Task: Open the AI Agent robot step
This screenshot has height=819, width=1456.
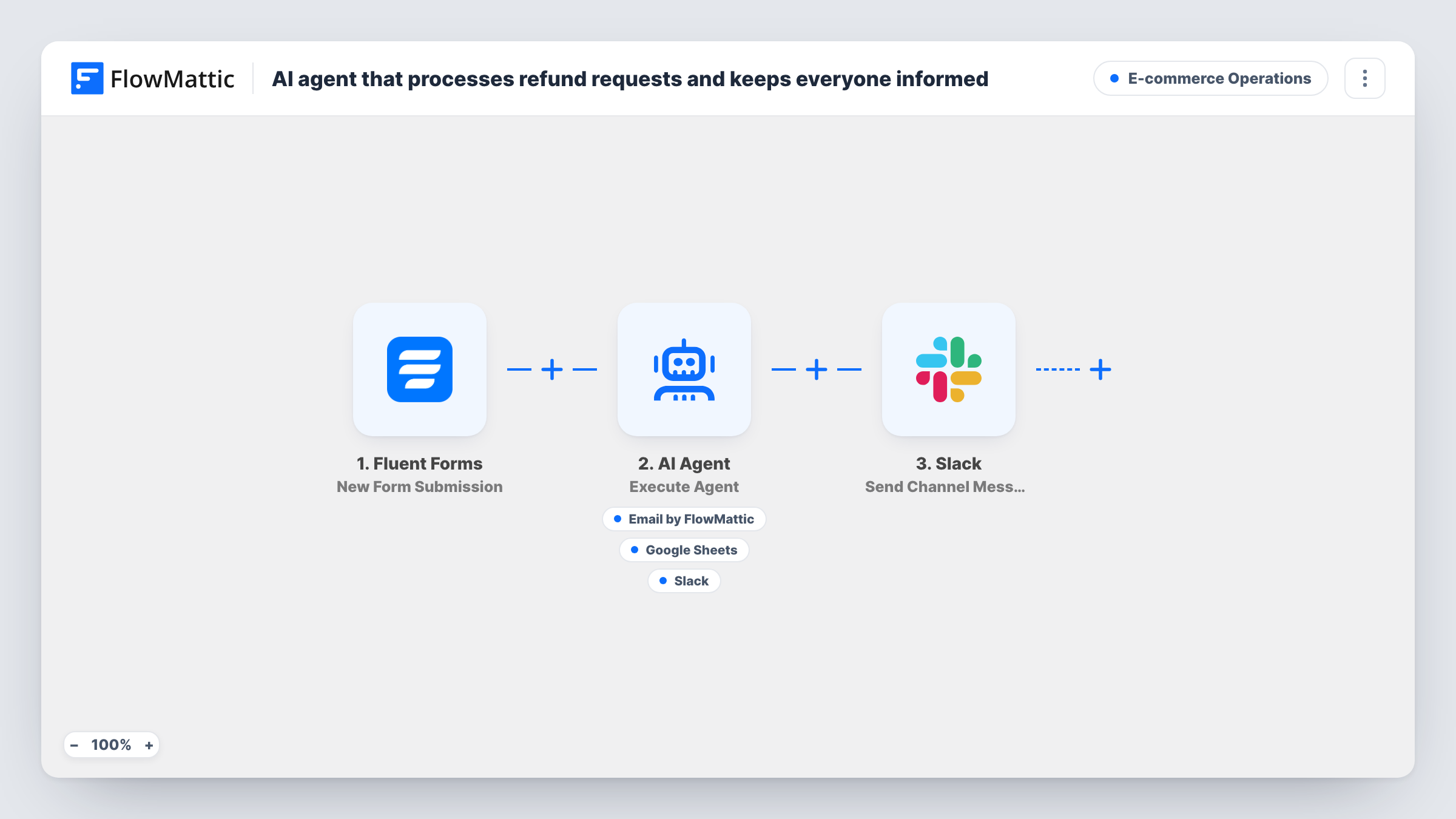Action: pyautogui.click(x=684, y=369)
